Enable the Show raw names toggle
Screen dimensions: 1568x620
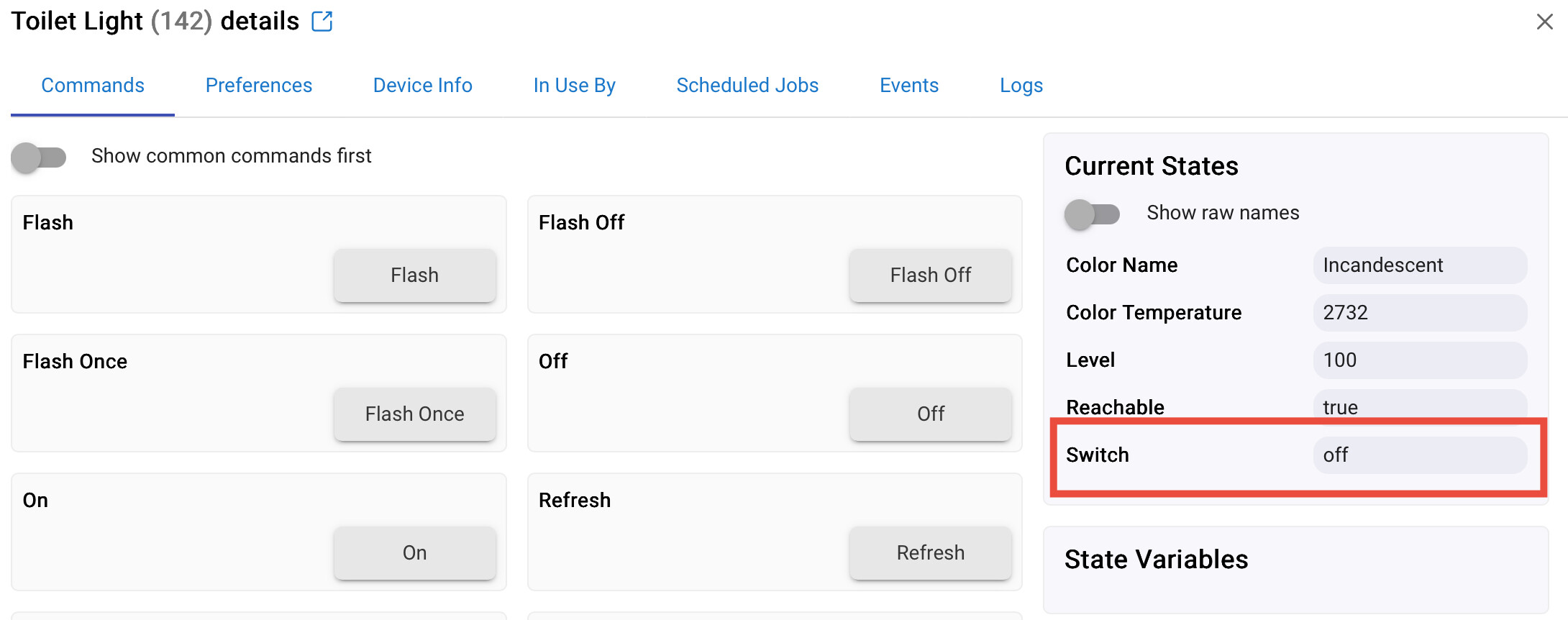[1092, 214]
